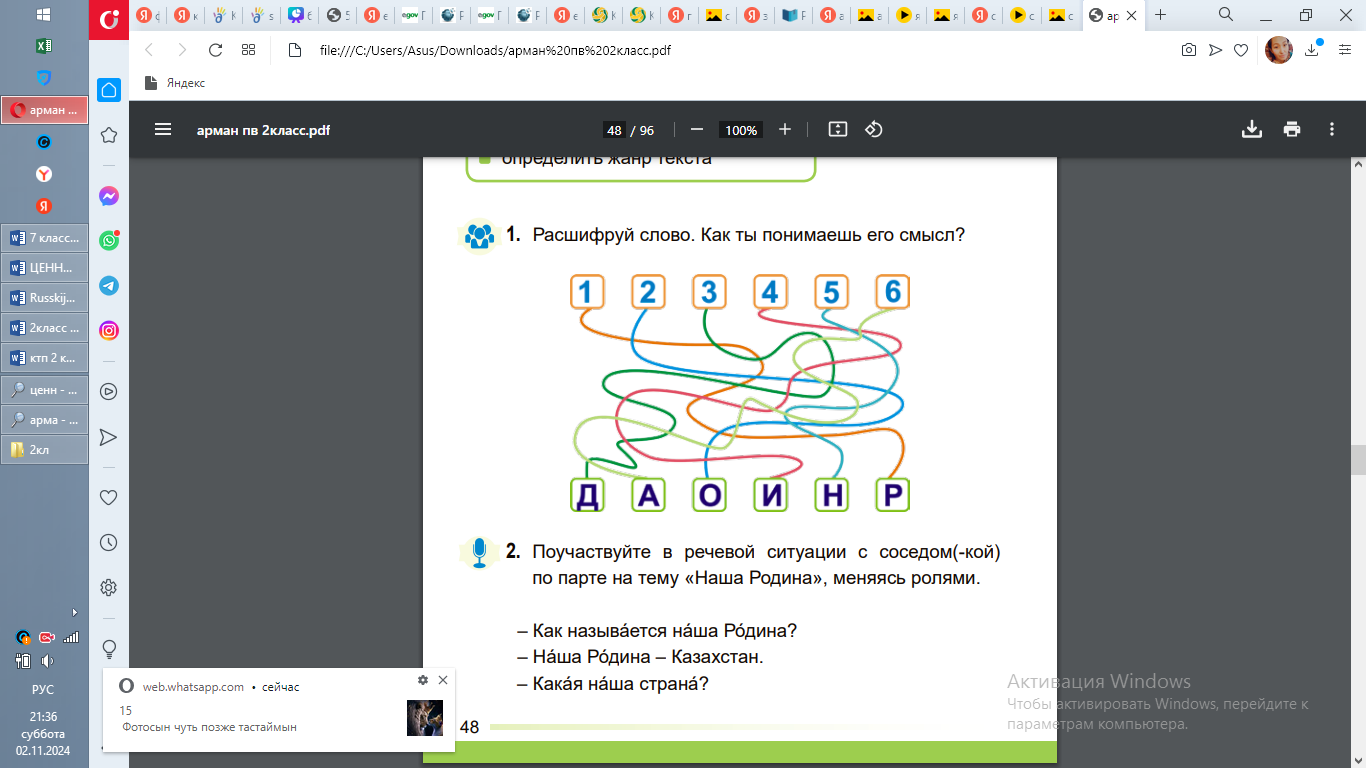Go forward to the next page
Screen dimensions: 1366x768
pyautogui.click(x=181, y=50)
